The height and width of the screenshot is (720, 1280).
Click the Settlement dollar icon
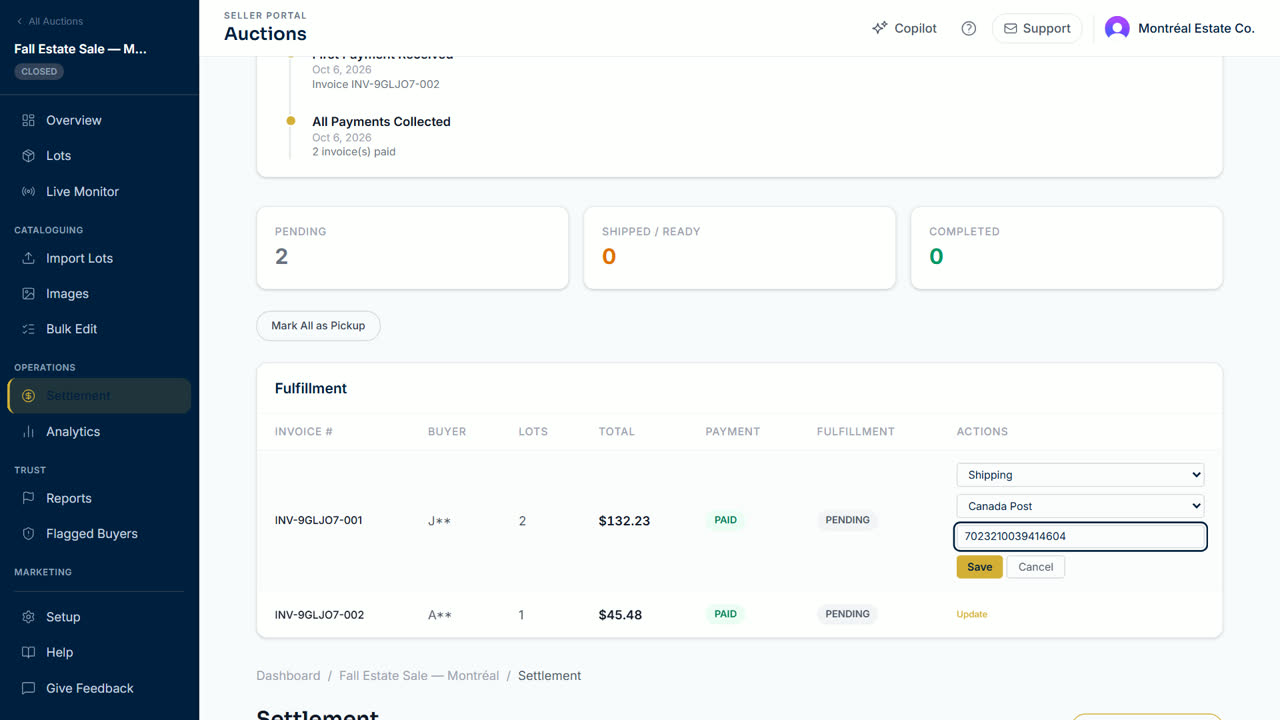[x=28, y=396]
